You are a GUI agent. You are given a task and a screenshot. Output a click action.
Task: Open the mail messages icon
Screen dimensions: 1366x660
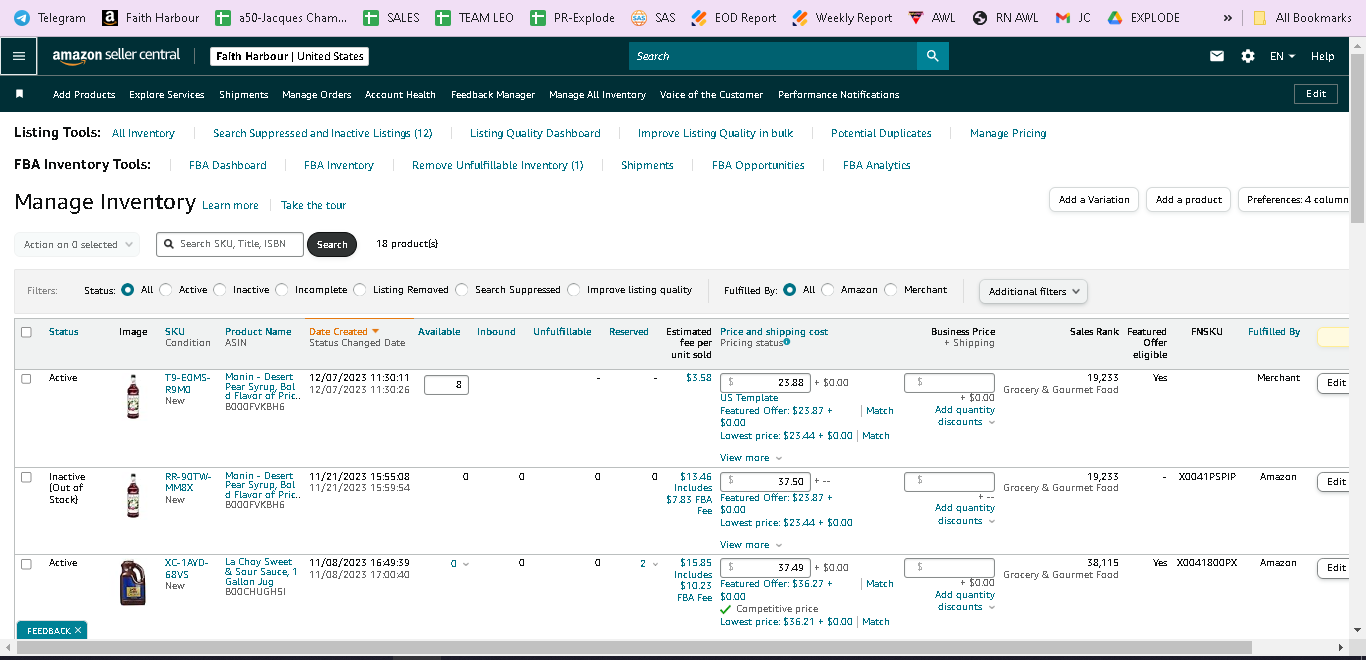(1217, 56)
